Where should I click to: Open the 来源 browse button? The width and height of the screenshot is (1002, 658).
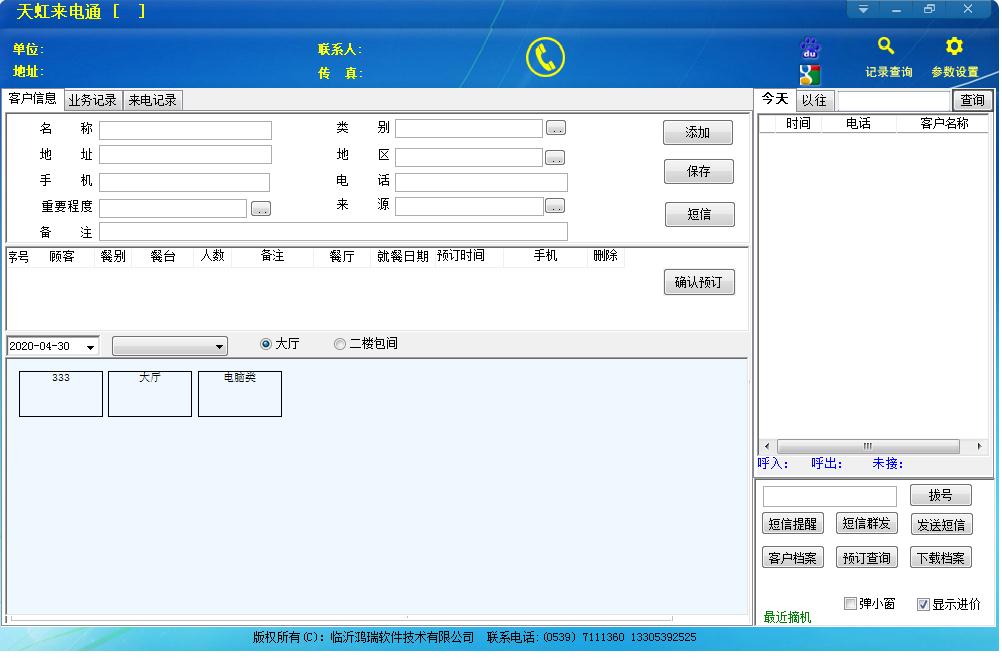555,206
